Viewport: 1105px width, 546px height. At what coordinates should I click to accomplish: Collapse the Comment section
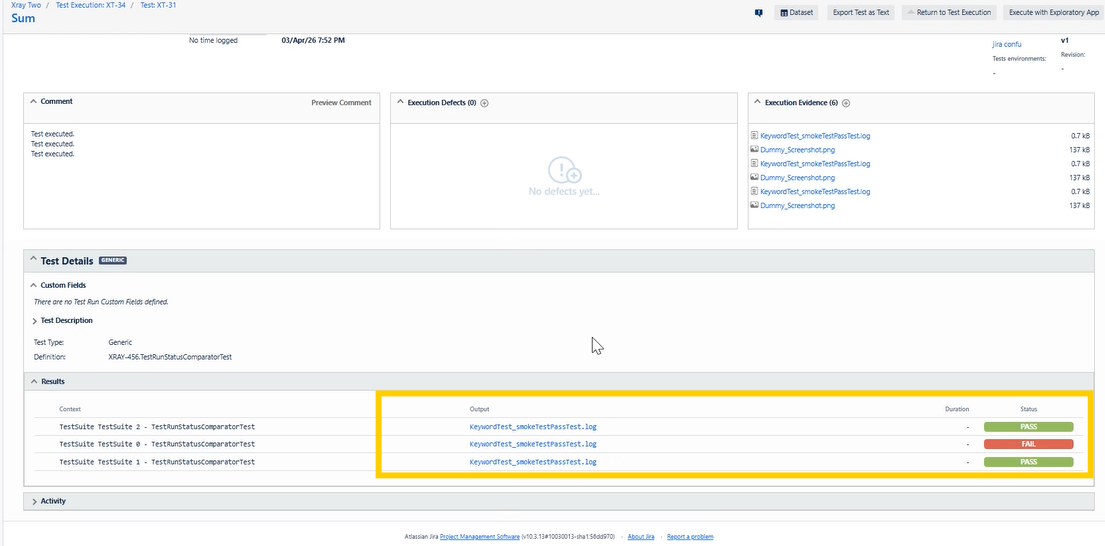tap(34, 102)
